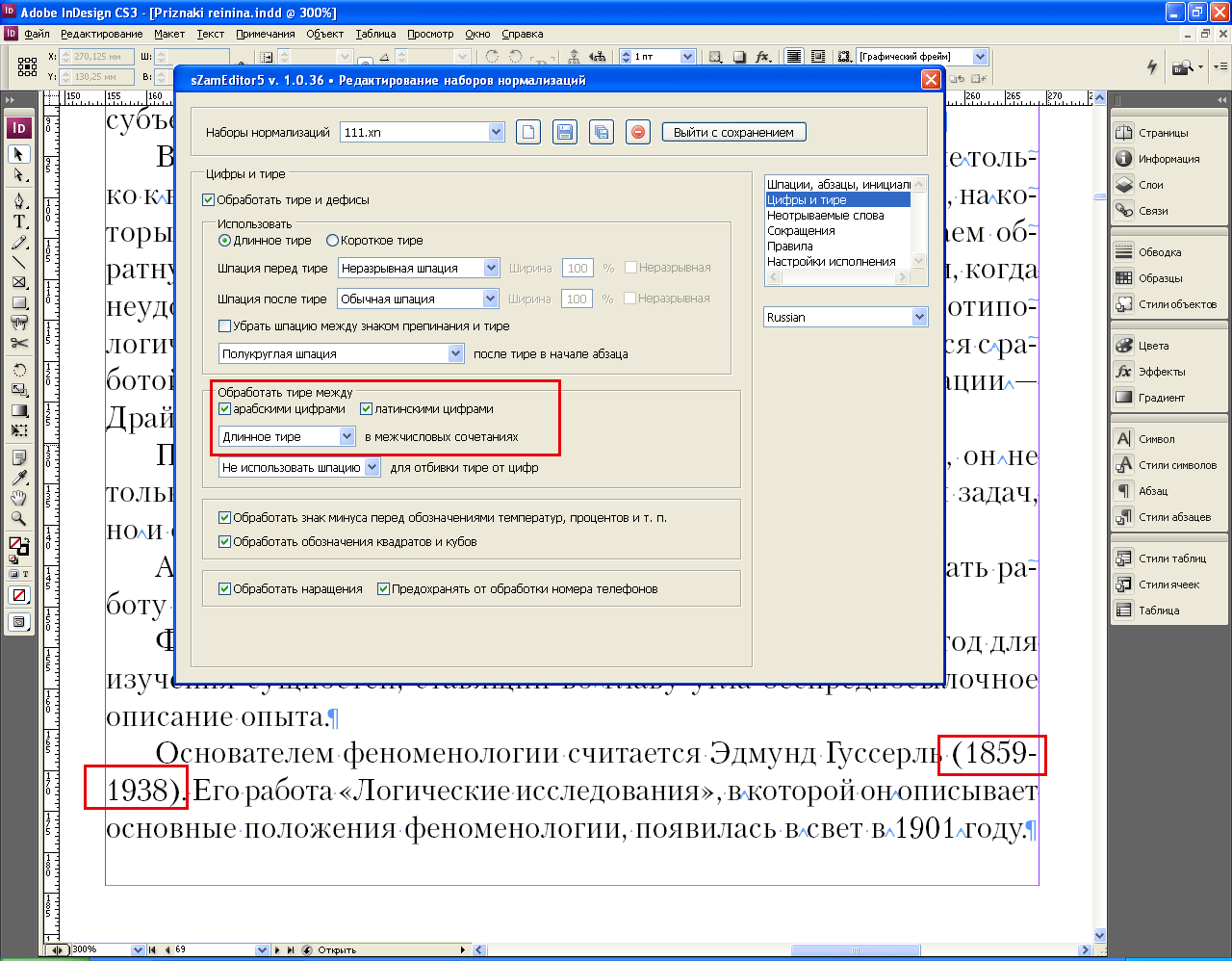Viewport: 1232px width, 961px height.
Task: Click the fill and stroke color swatch
Action: coord(18,547)
